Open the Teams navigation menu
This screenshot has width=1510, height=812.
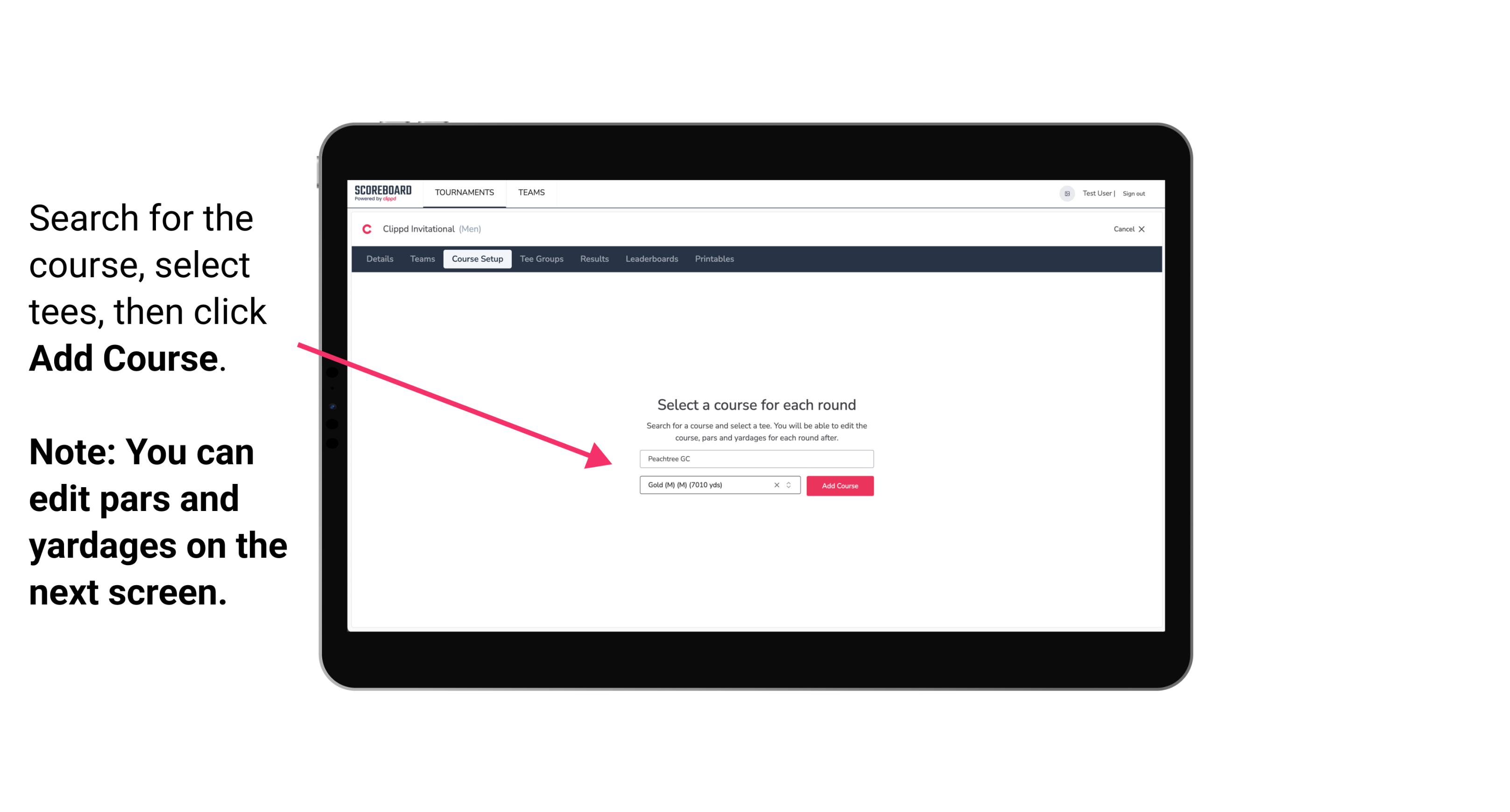(x=530, y=192)
